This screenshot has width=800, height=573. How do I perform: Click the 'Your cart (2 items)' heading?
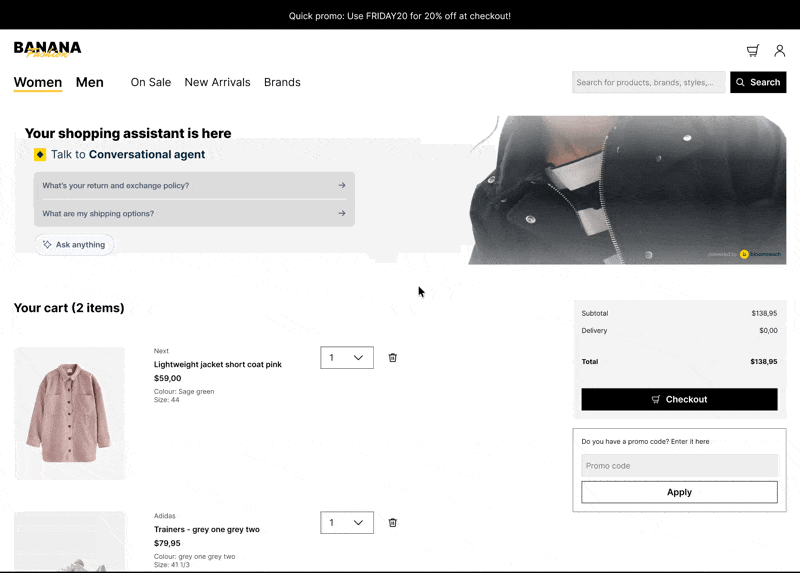click(69, 308)
